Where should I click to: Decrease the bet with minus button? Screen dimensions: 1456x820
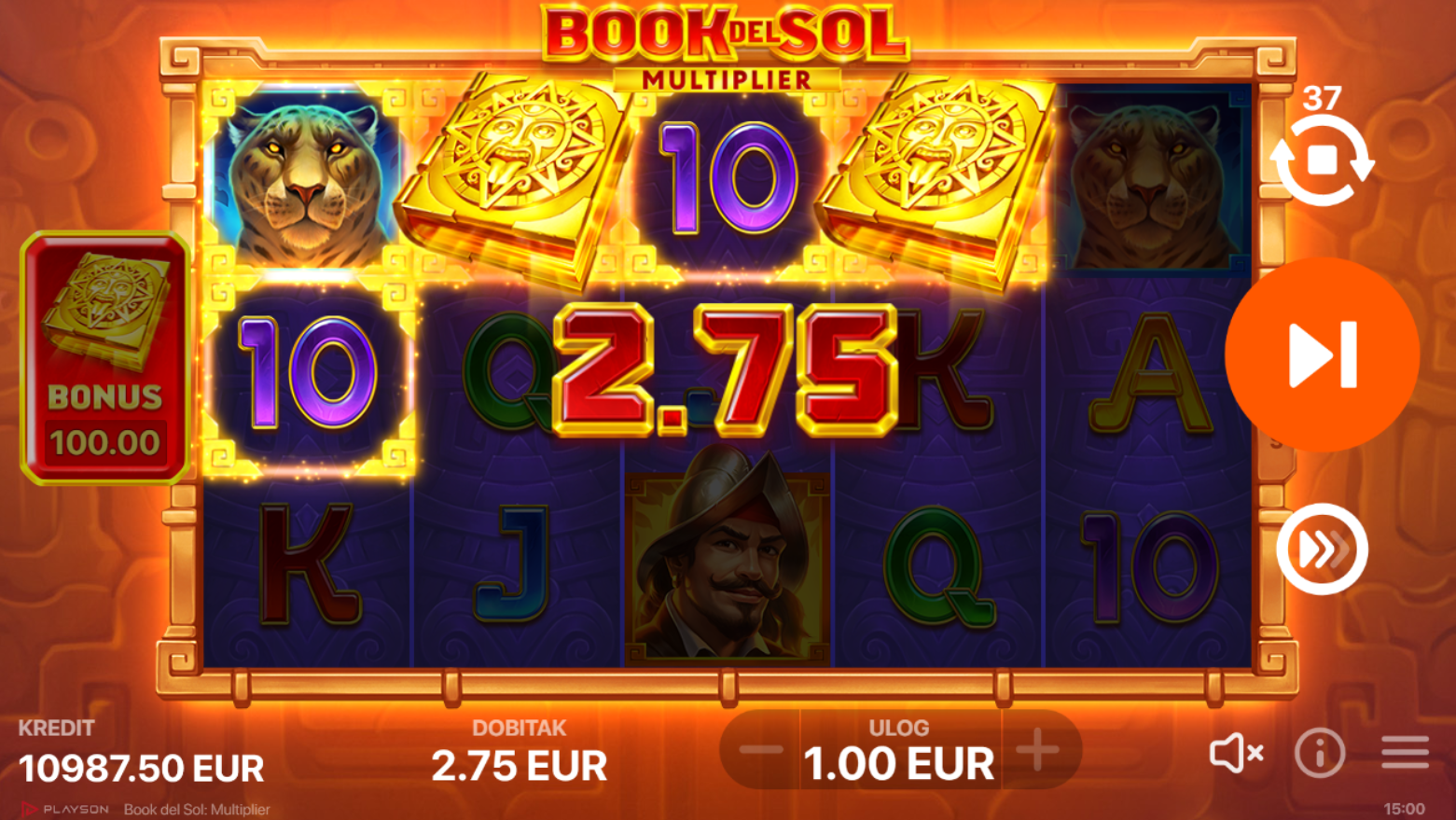[762, 750]
